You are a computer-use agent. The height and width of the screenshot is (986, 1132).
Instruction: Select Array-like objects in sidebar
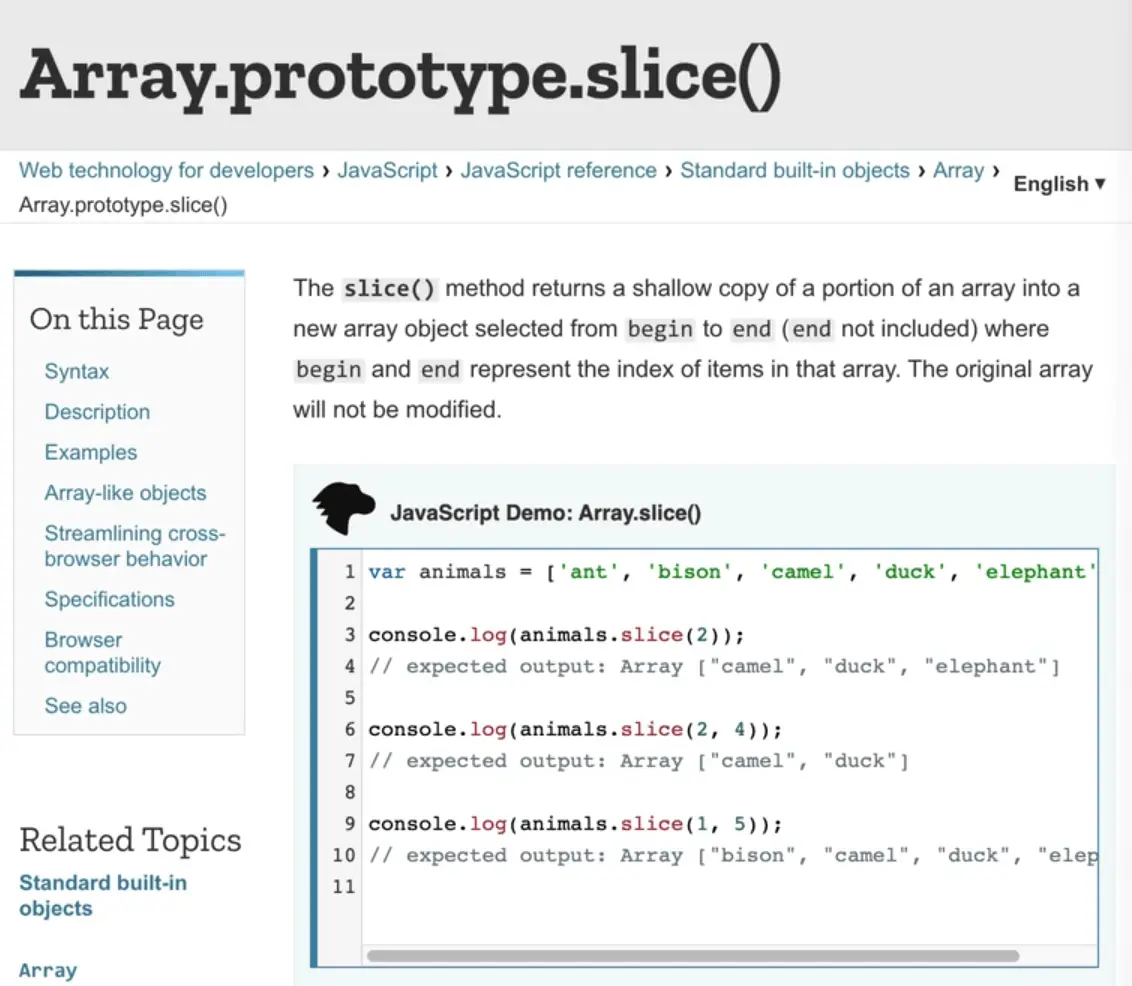point(125,493)
